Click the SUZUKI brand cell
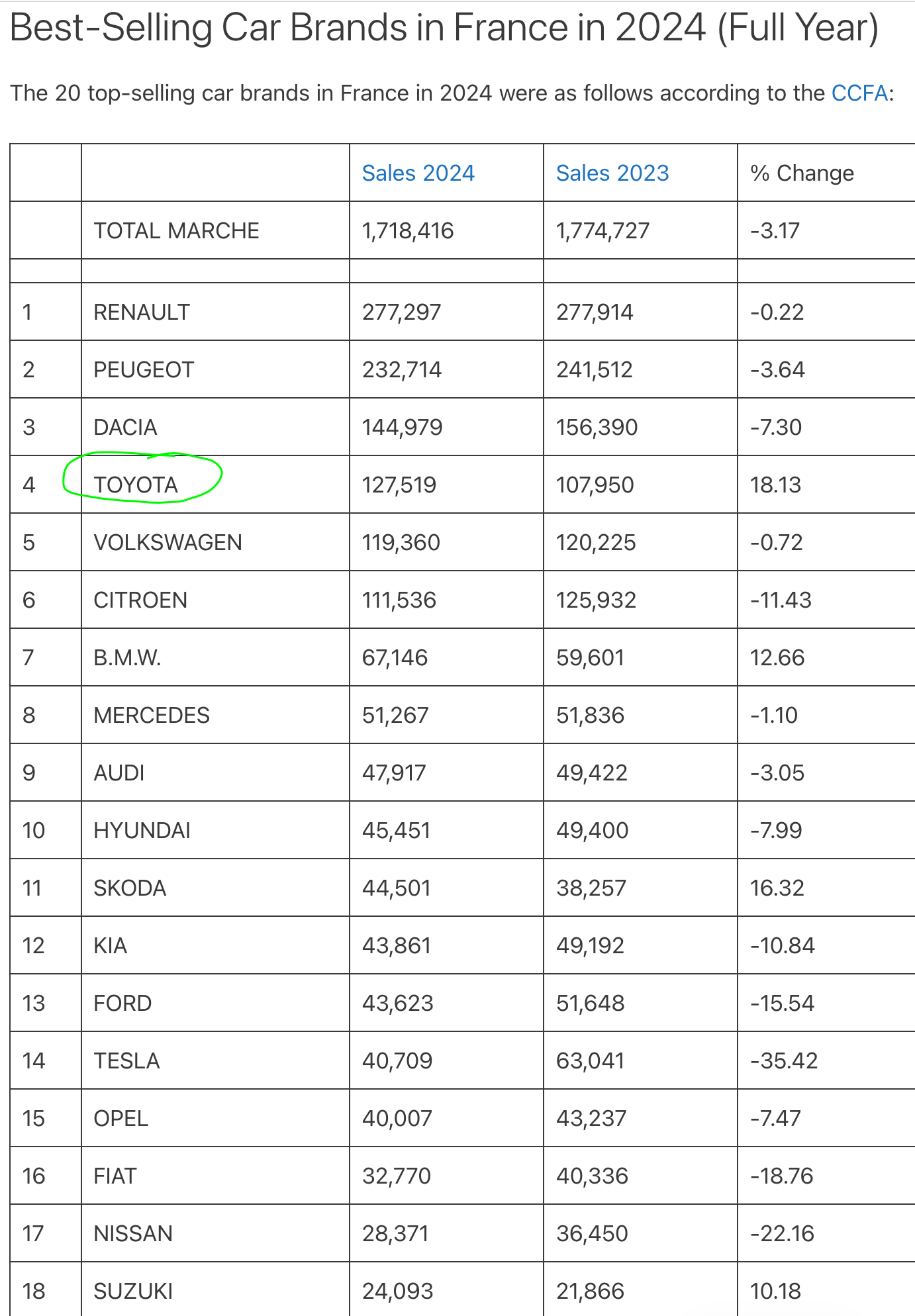The width and height of the screenshot is (915, 1316). click(133, 1292)
